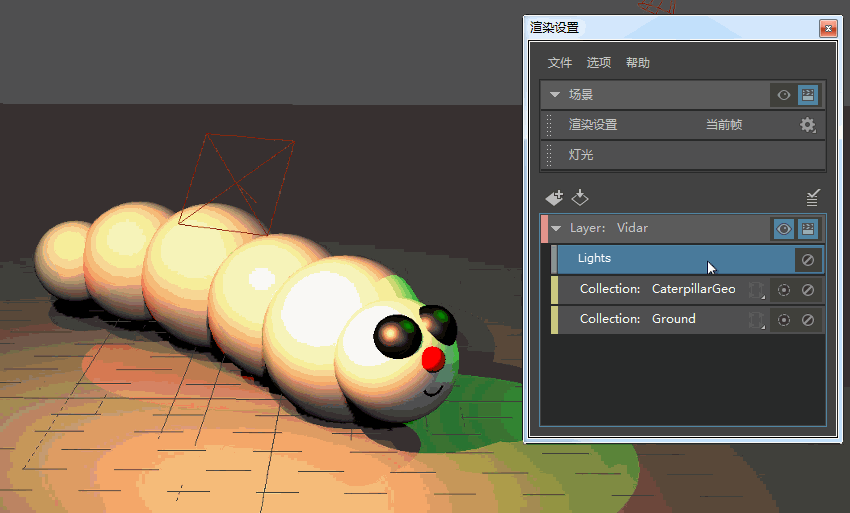
Task: Click the checklist icon above layers
Action: (812, 198)
